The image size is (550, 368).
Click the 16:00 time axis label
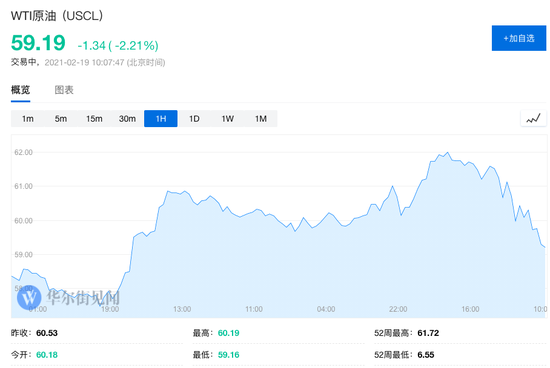click(470, 309)
